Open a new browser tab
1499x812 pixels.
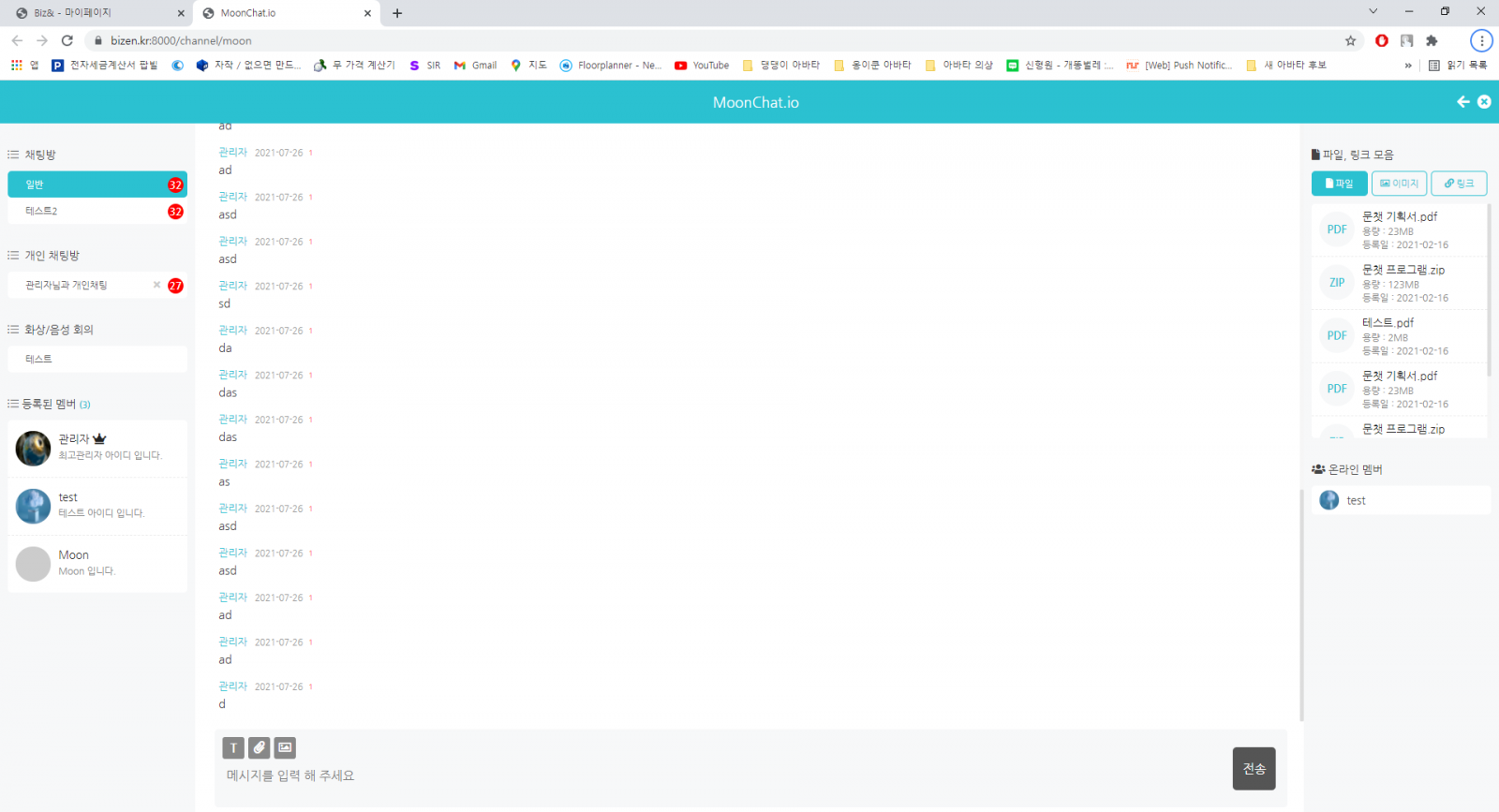point(397,13)
